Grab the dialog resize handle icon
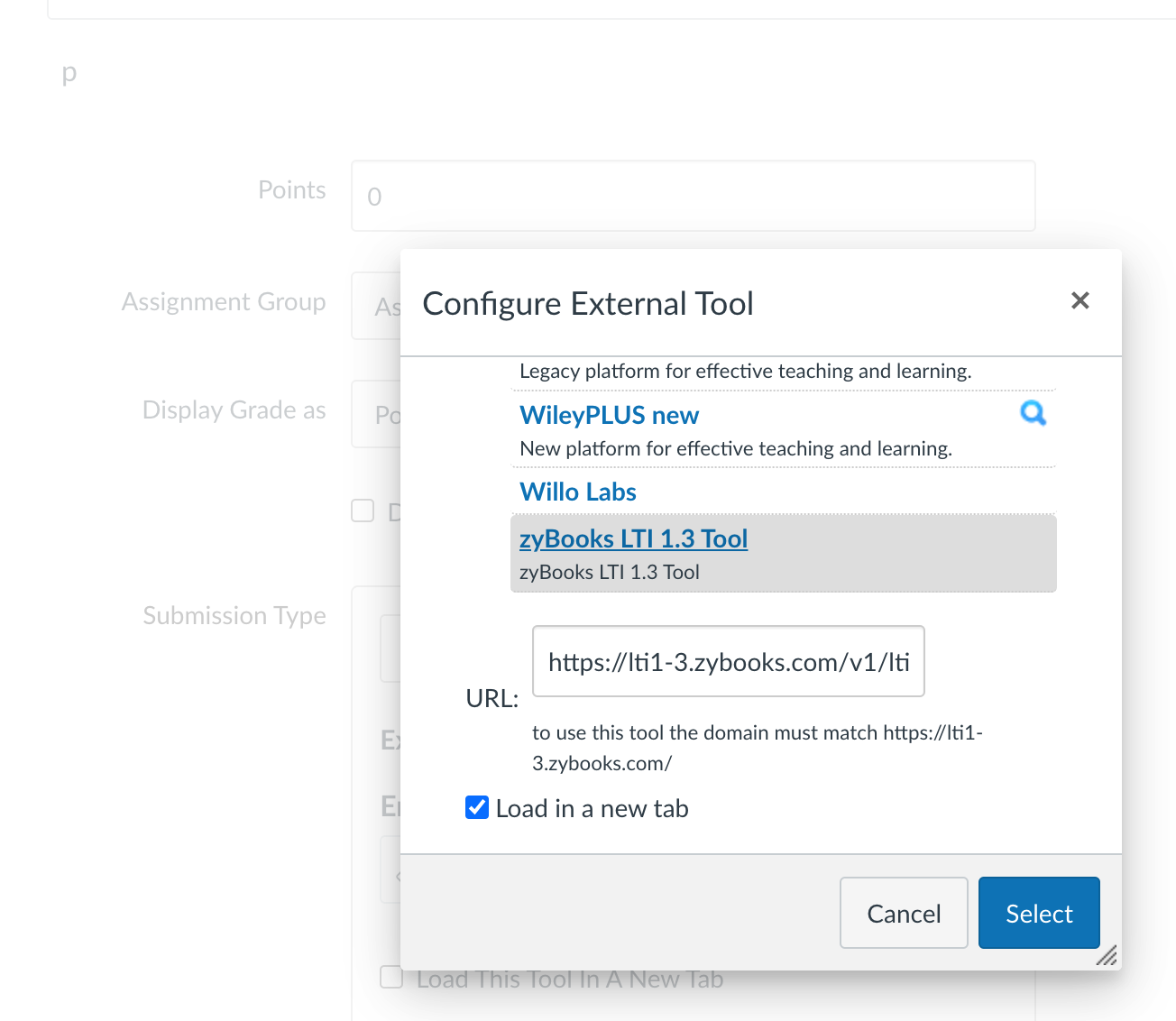The height and width of the screenshot is (1021, 1176). [x=1107, y=955]
